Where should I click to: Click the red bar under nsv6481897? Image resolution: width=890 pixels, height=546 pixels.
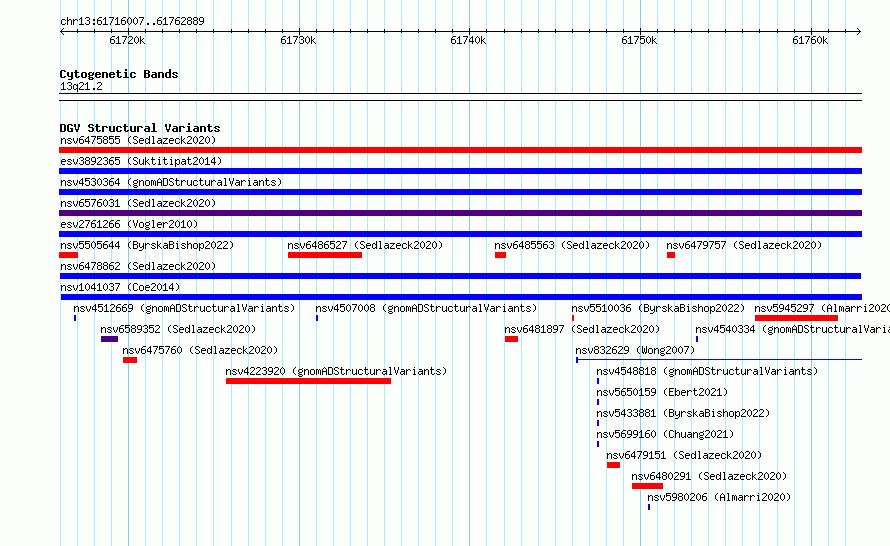(511, 339)
